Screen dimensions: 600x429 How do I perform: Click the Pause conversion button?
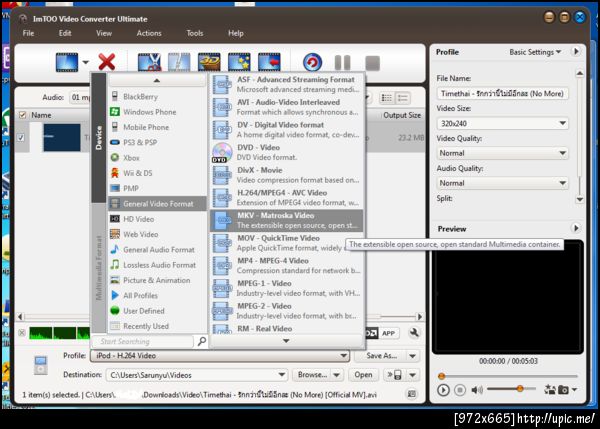(342, 63)
